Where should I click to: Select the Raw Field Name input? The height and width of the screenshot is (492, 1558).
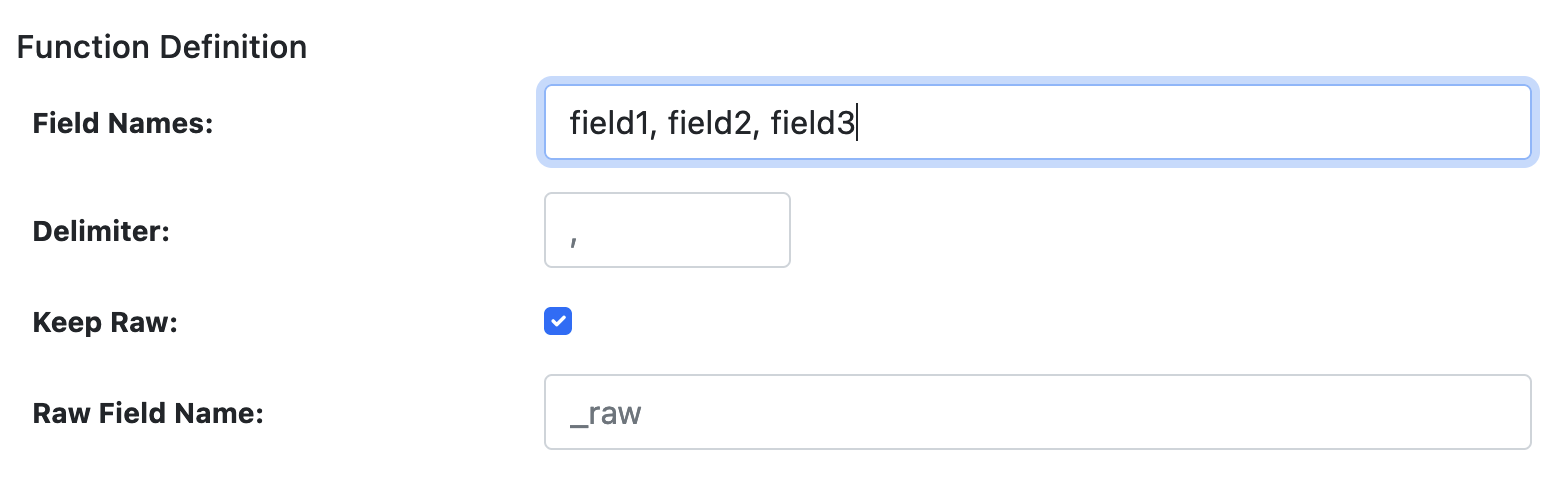(x=1036, y=412)
